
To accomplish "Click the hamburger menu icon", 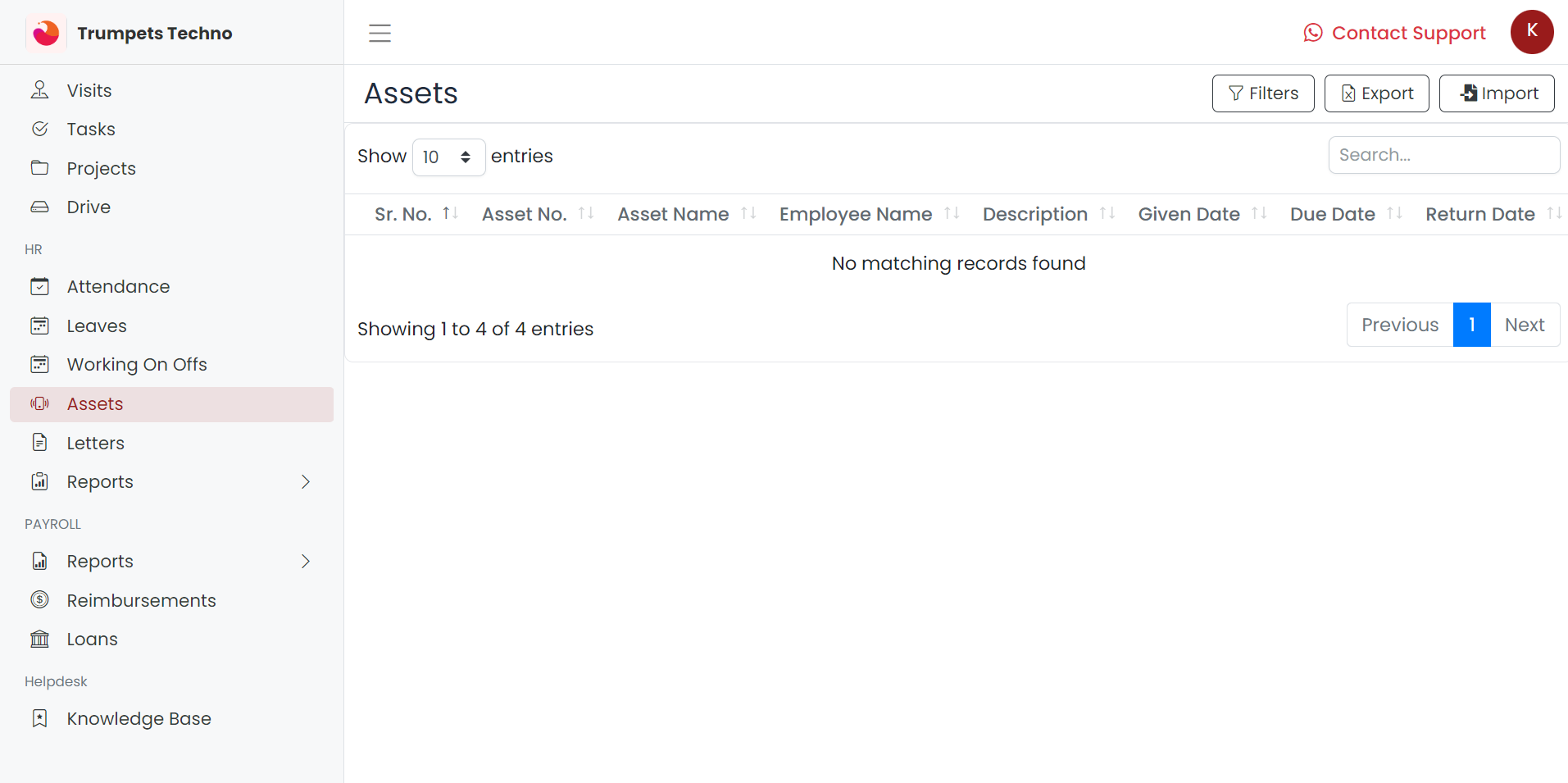I will [x=380, y=33].
